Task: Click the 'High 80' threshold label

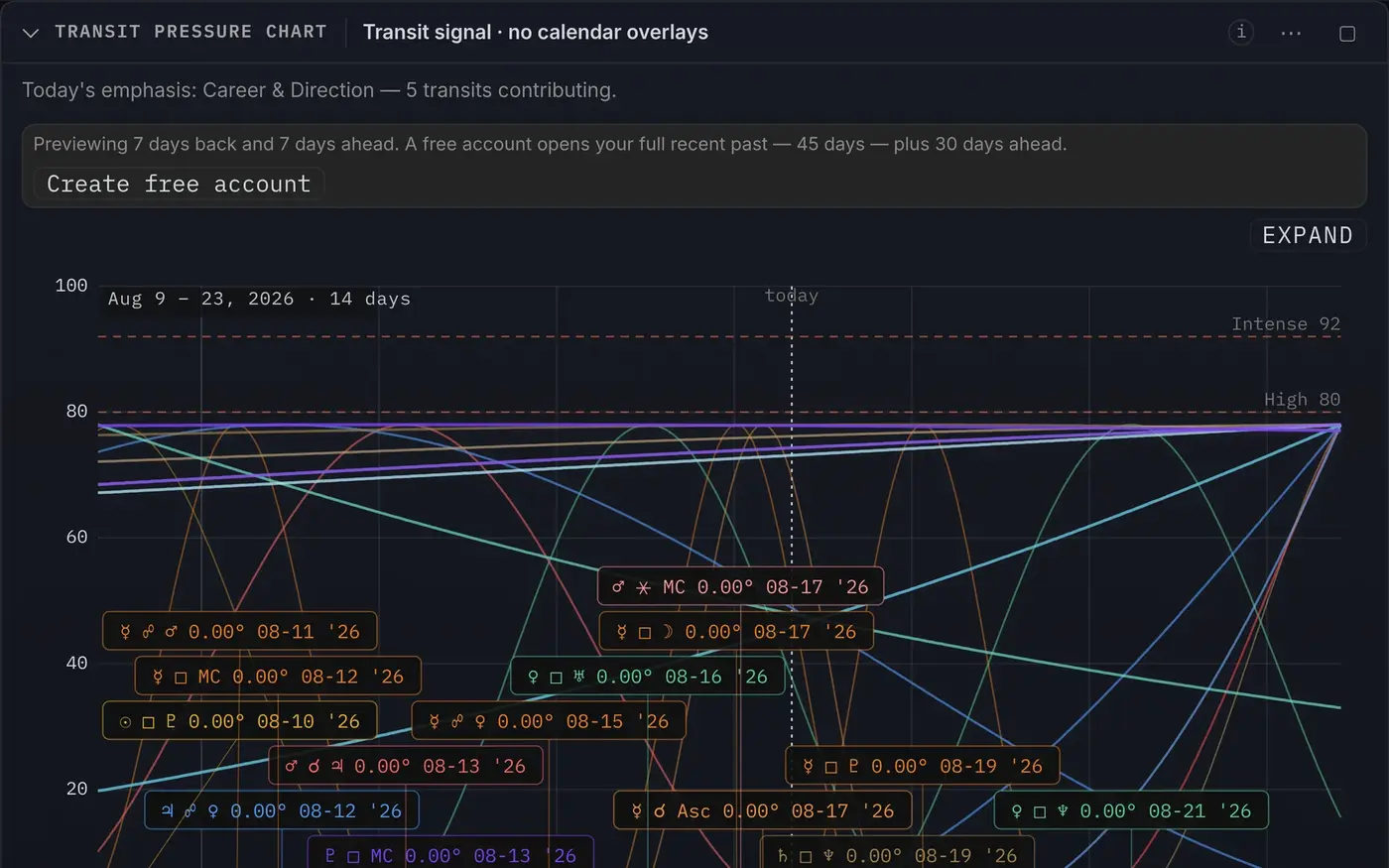Action: (x=1302, y=399)
